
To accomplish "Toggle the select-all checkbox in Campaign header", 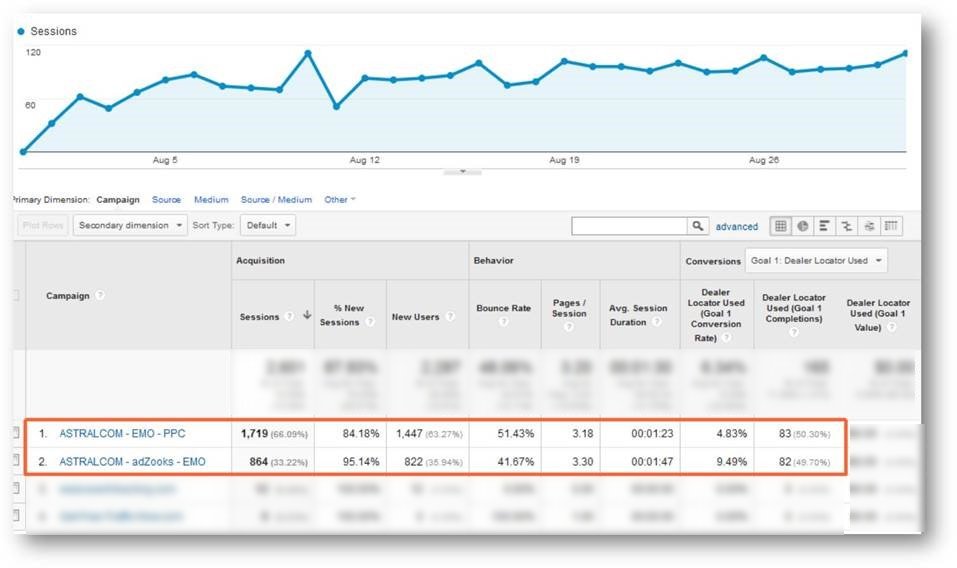I will [x=15, y=296].
